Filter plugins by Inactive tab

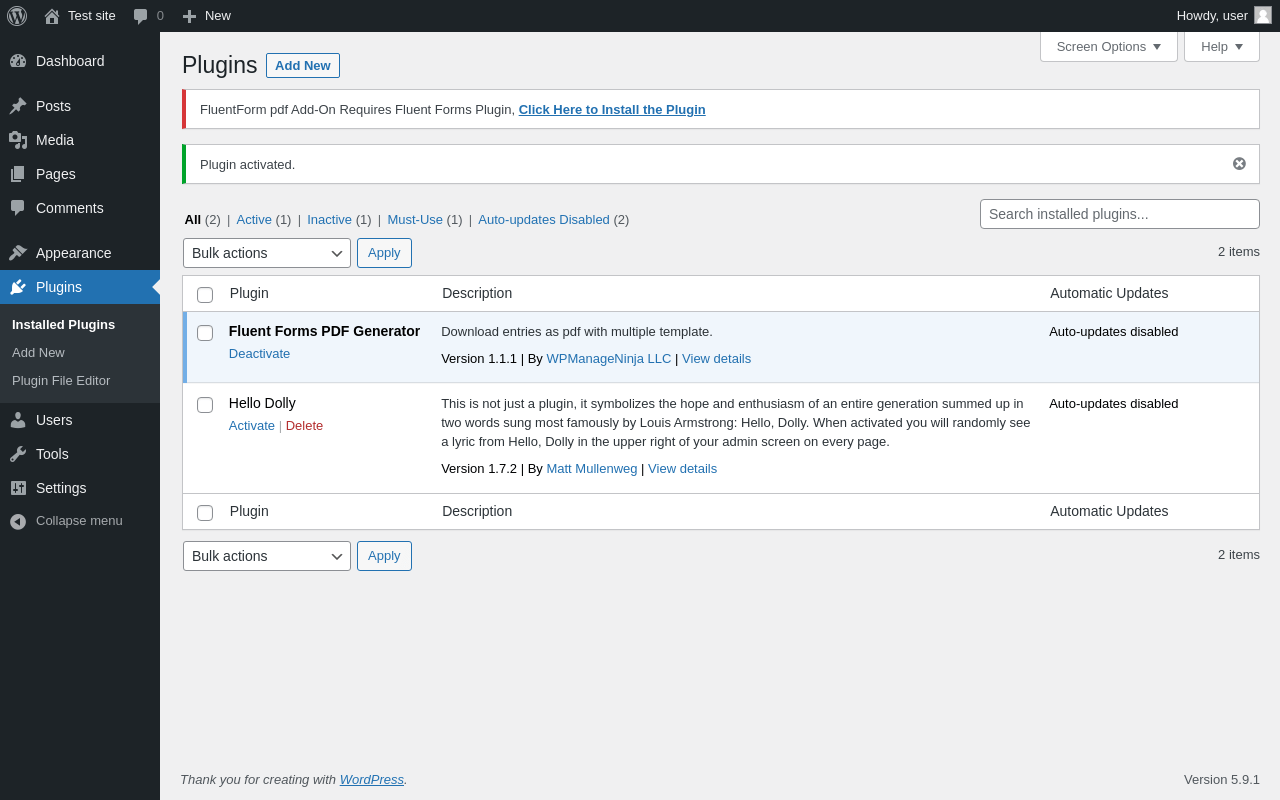[x=329, y=220]
